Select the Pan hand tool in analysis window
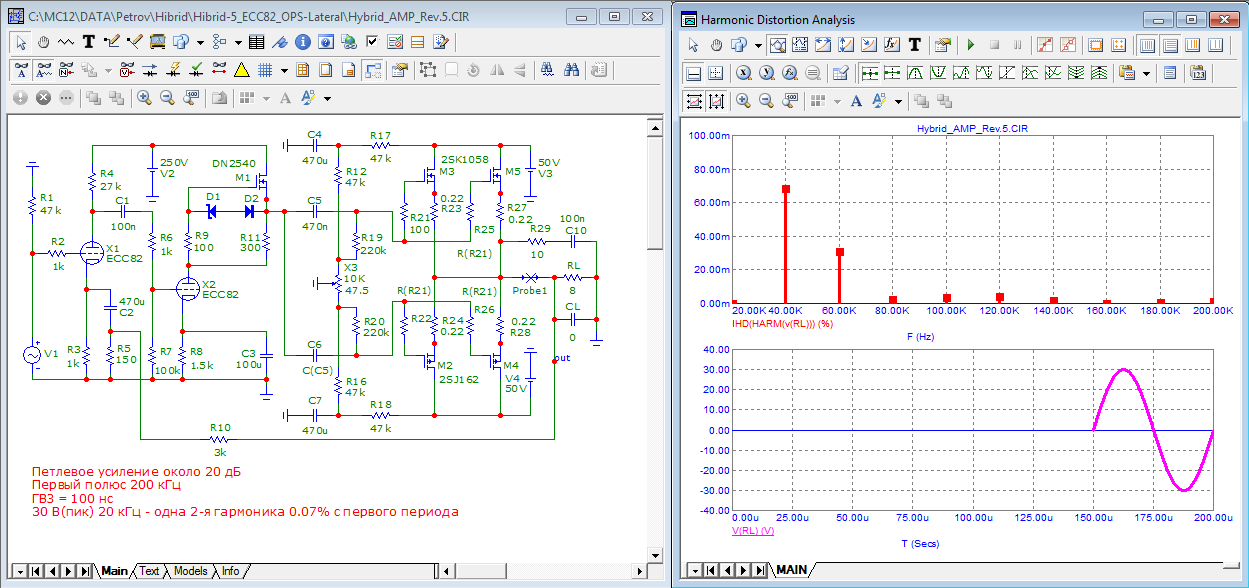This screenshot has width=1249, height=588. 717,45
